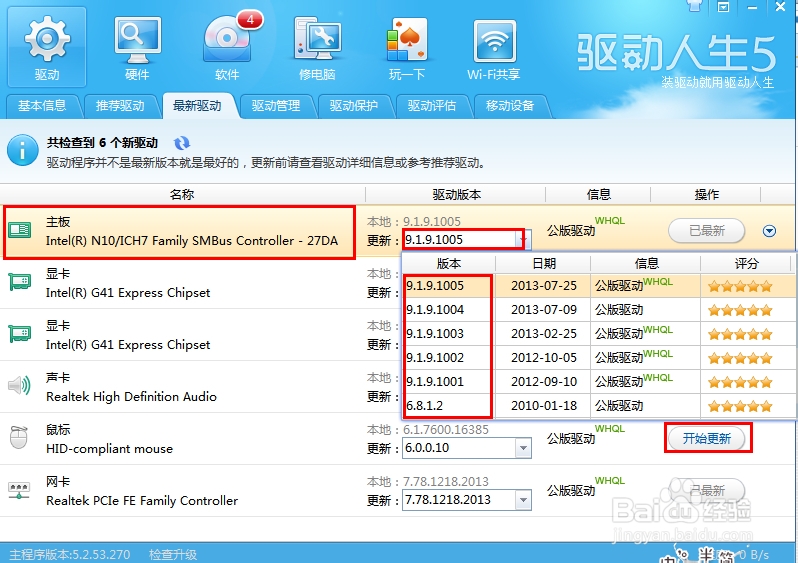Click the star rating for version 9.1.9.1003

pyautogui.click(x=740, y=334)
